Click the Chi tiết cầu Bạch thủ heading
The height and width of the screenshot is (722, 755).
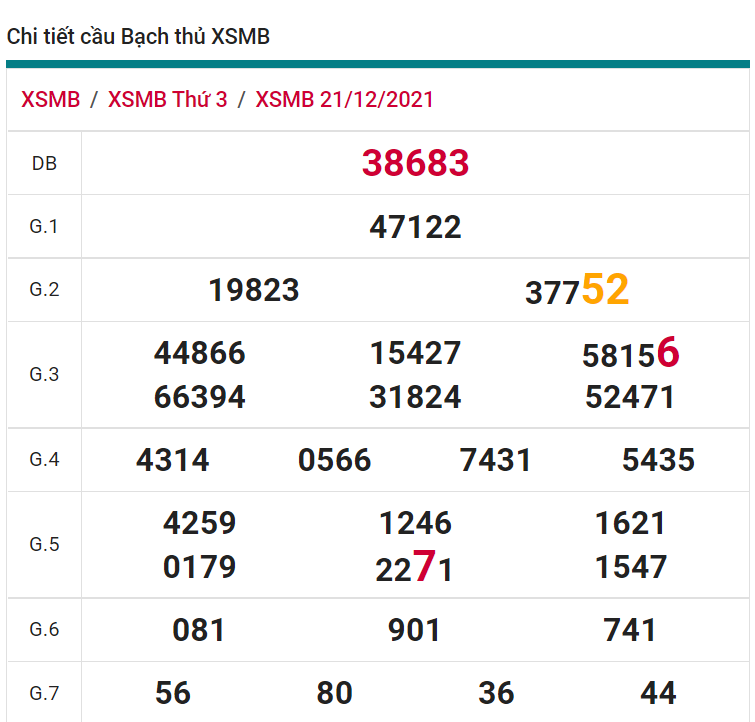click(x=138, y=37)
